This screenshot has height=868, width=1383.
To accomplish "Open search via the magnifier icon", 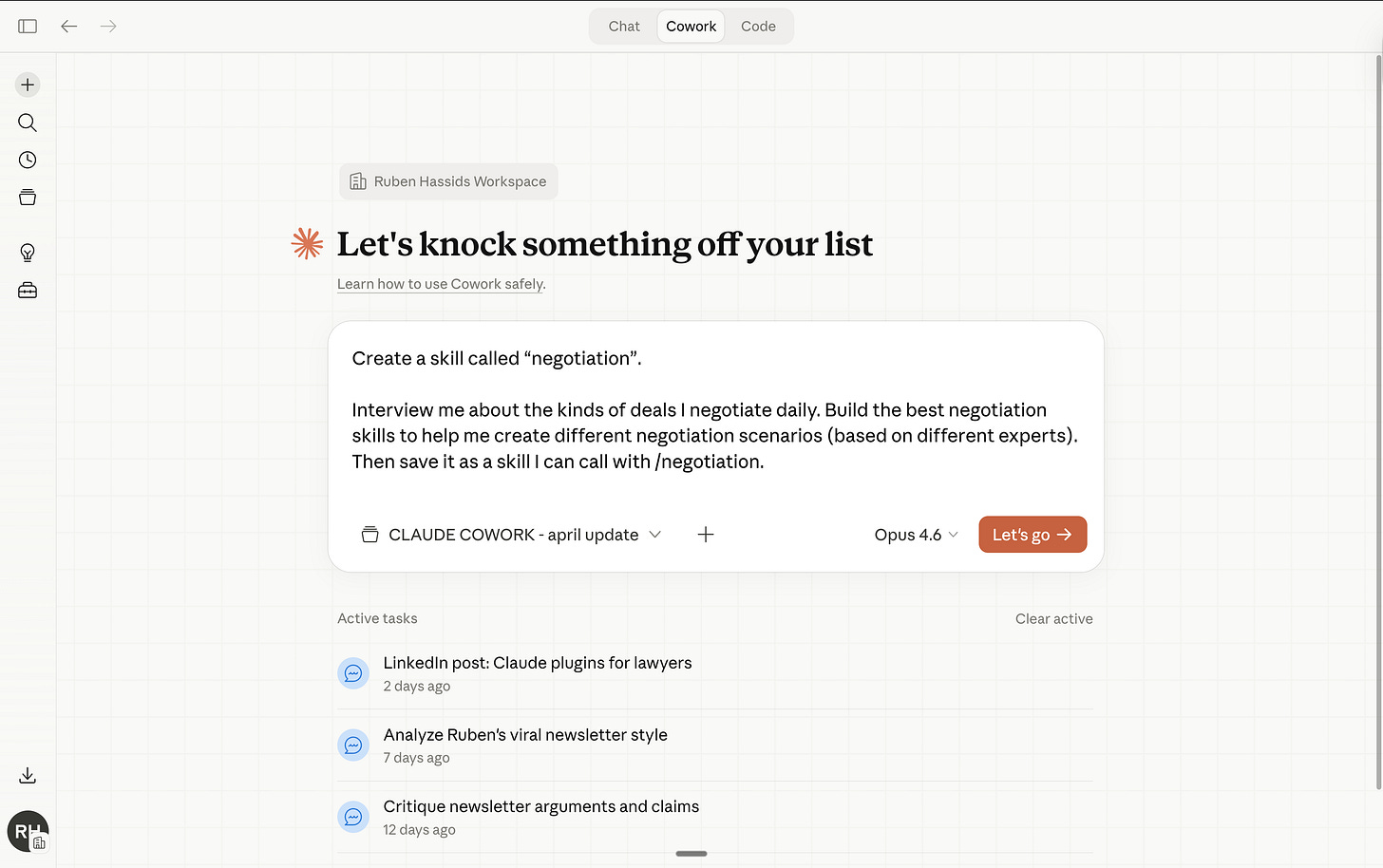I will coord(28,123).
